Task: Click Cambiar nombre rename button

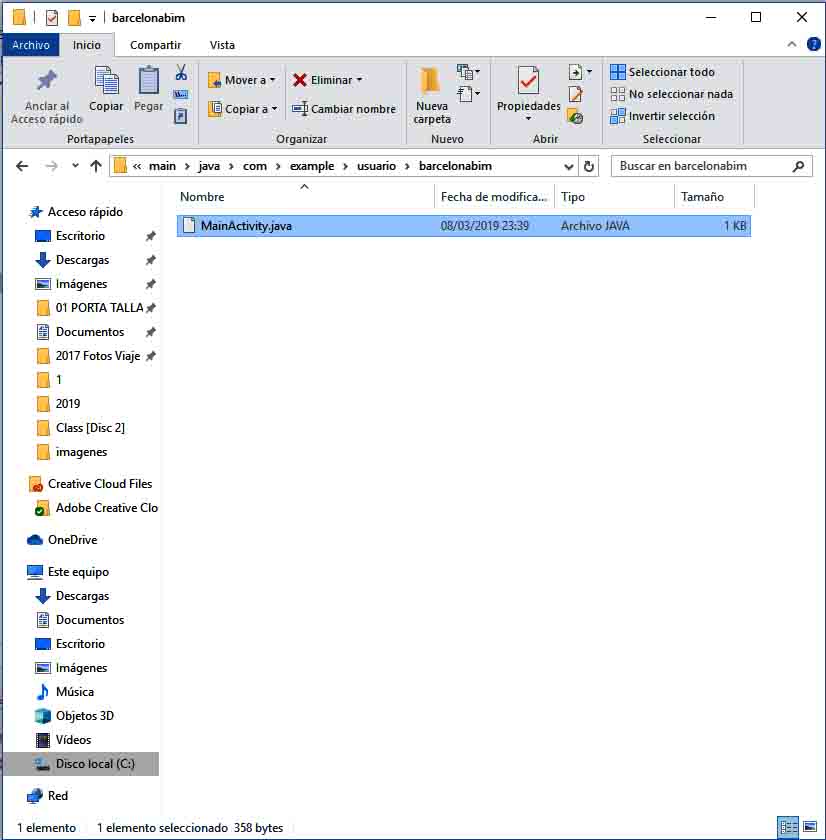Action: [x=343, y=109]
